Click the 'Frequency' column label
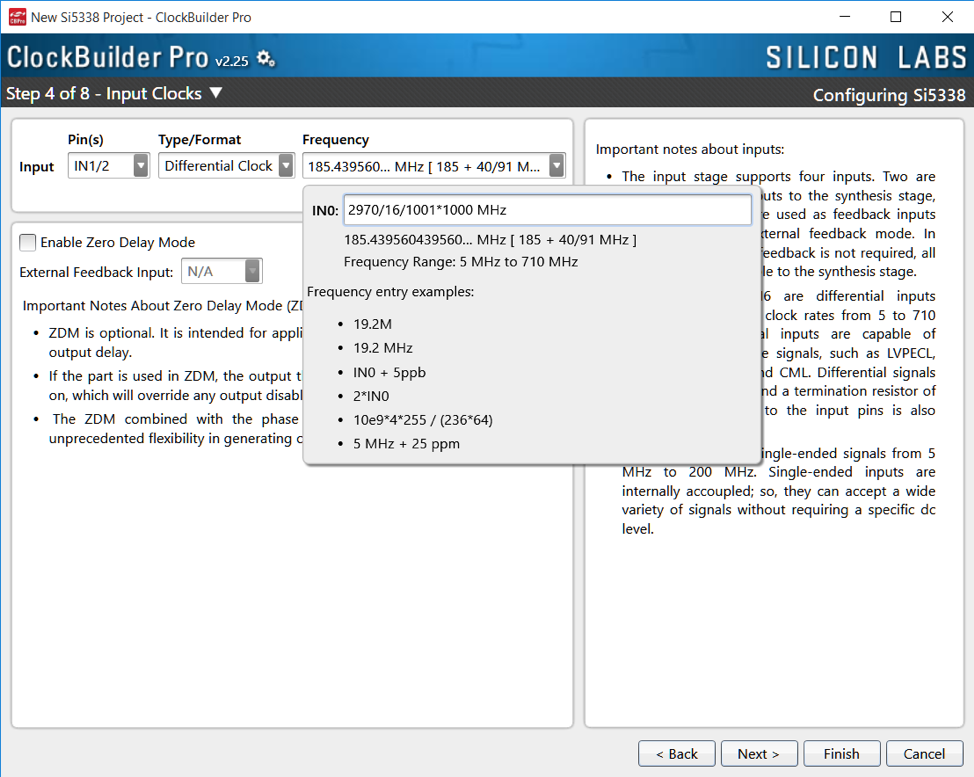 point(335,140)
